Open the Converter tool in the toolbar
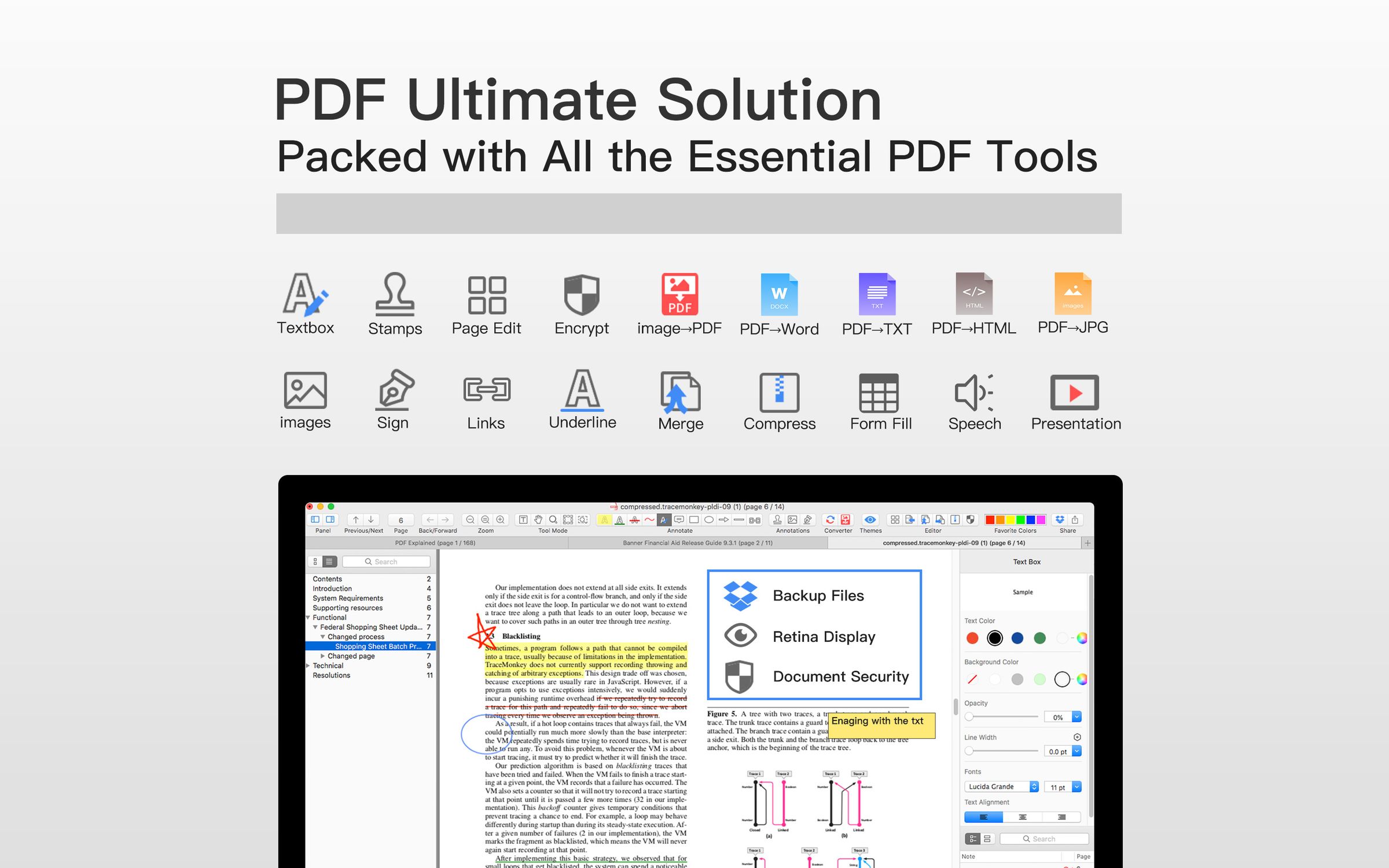The width and height of the screenshot is (1389, 868). click(x=830, y=520)
